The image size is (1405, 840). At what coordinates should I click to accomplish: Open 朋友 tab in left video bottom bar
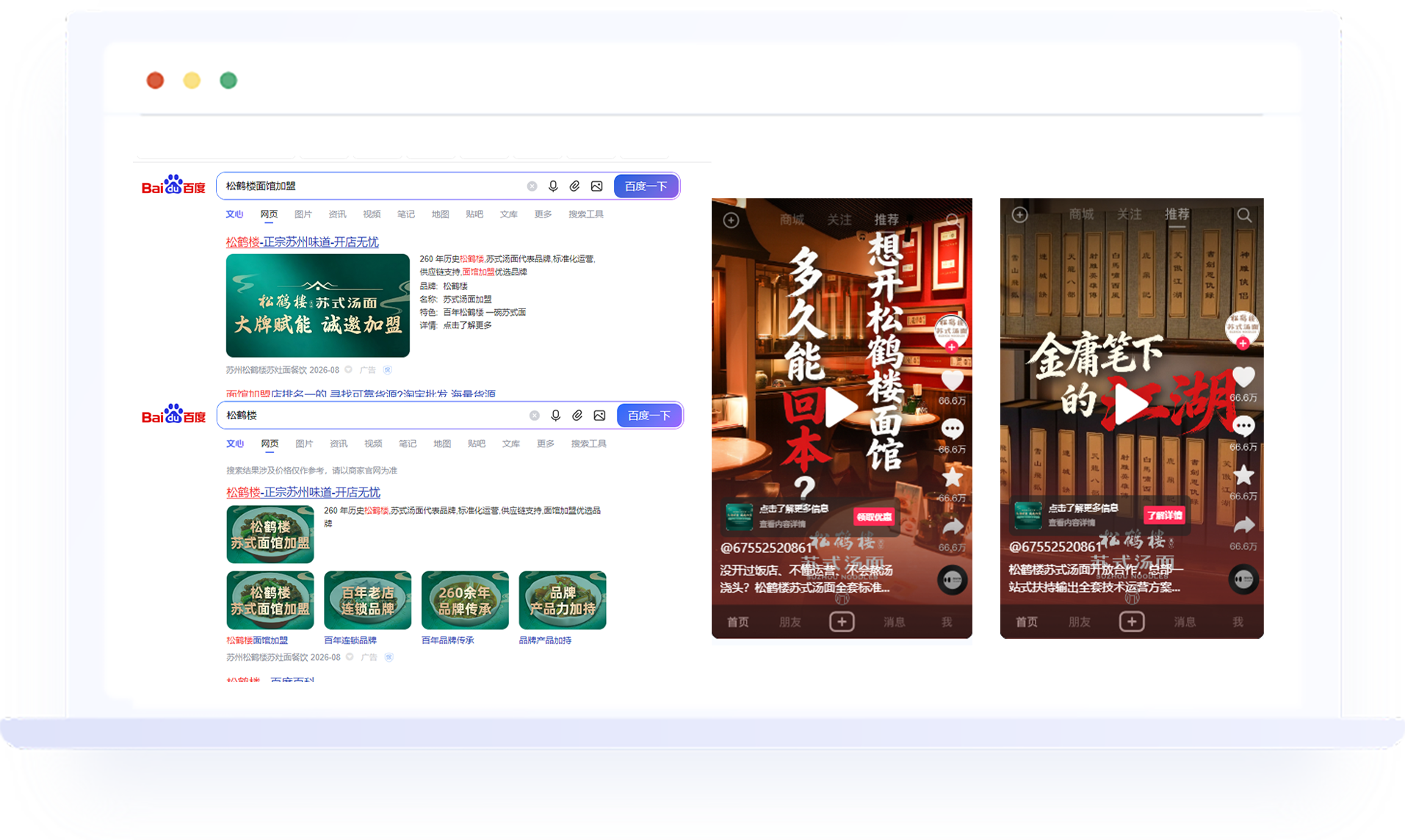pos(790,623)
